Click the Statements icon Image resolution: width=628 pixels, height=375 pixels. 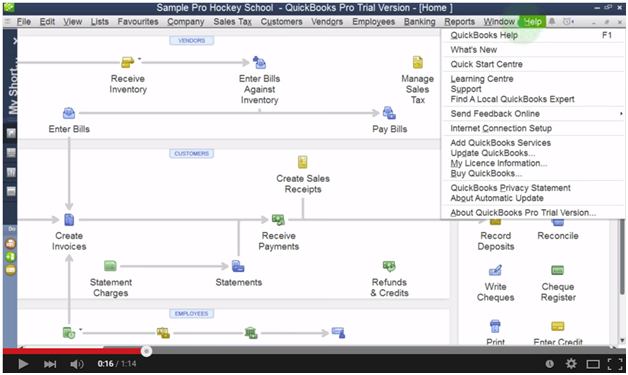238,266
